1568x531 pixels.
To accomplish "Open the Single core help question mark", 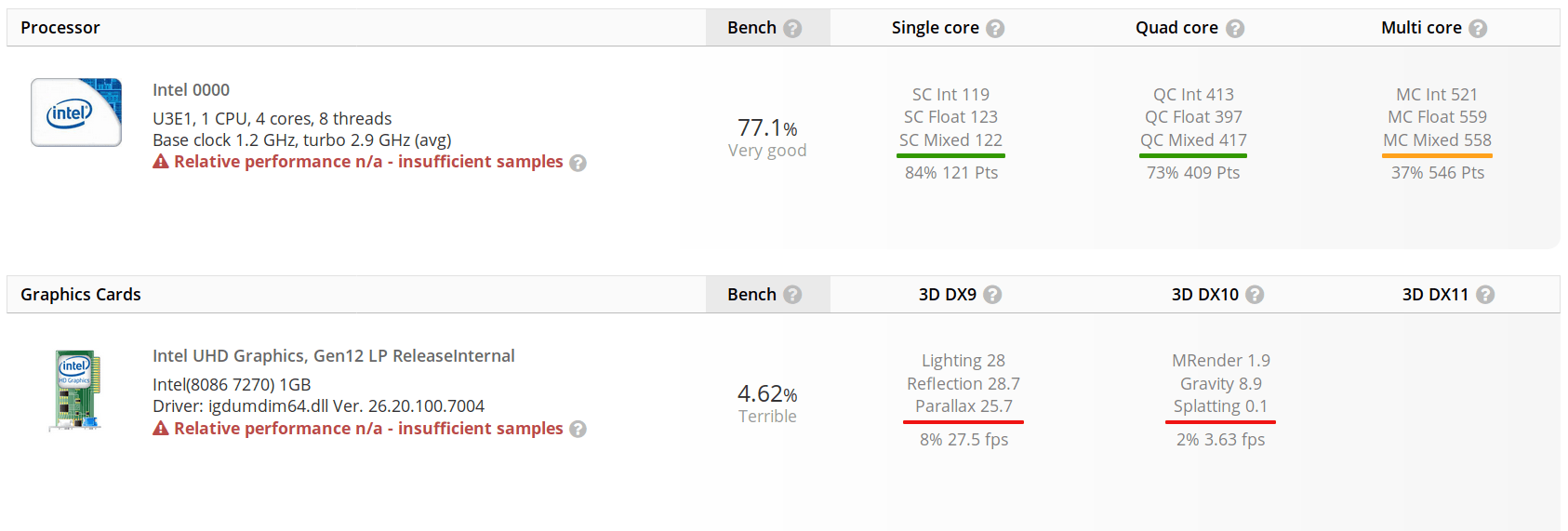I will (x=995, y=28).
